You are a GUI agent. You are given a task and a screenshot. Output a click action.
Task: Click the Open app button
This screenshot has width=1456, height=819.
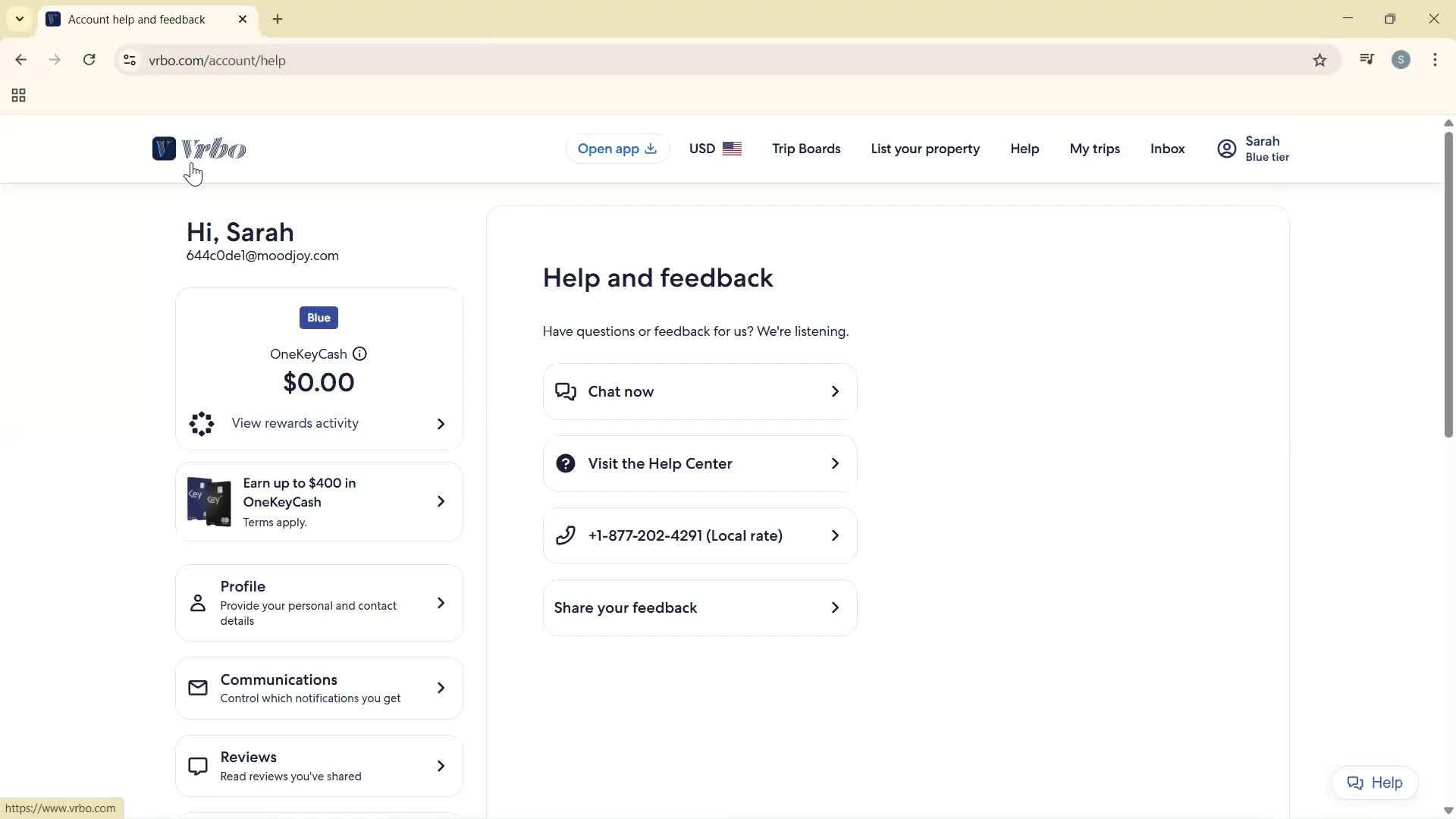point(617,149)
